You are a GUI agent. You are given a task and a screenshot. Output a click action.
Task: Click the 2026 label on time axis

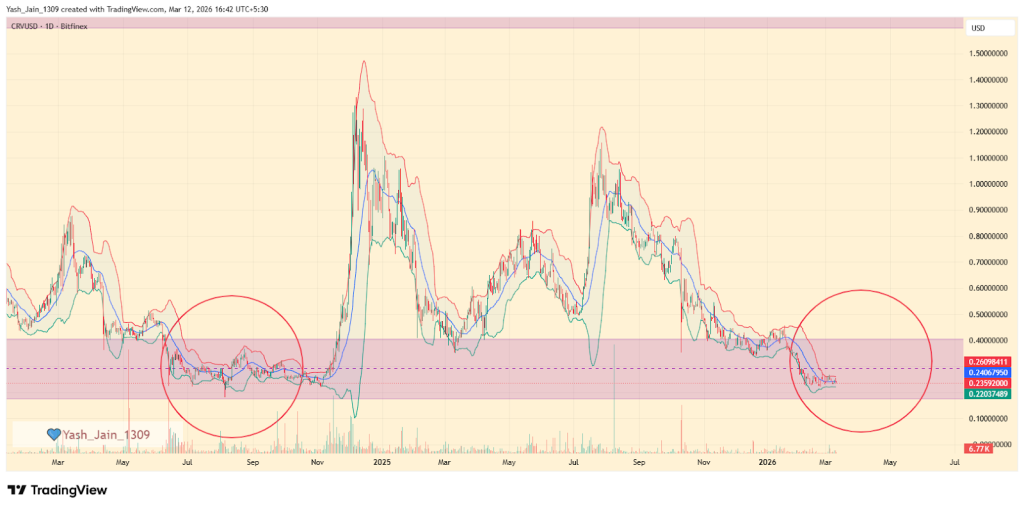(768, 463)
